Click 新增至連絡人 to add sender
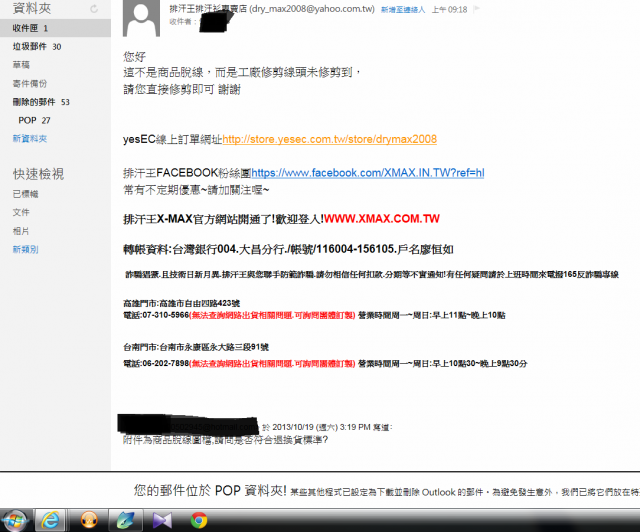Viewport: 640px width, 532px height. click(403, 9)
